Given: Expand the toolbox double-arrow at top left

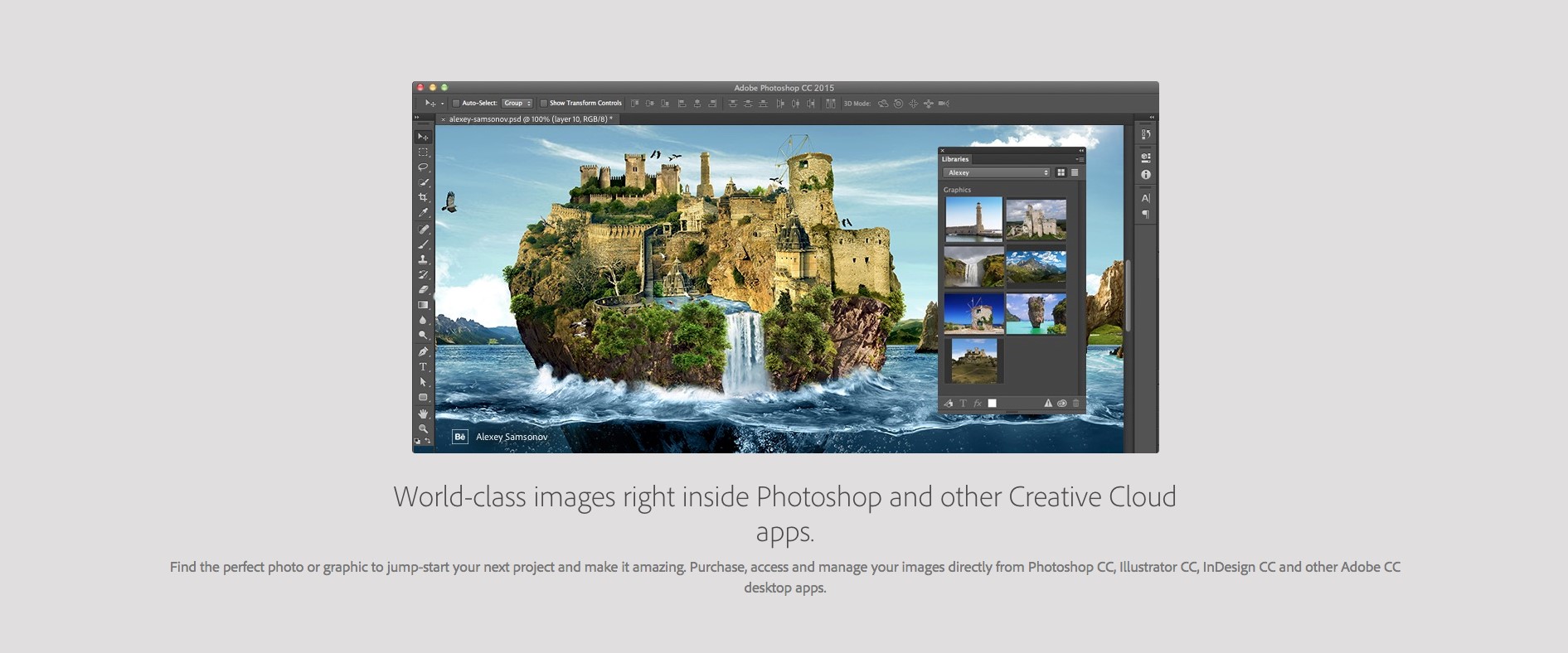Looking at the screenshot, I should (417, 118).
